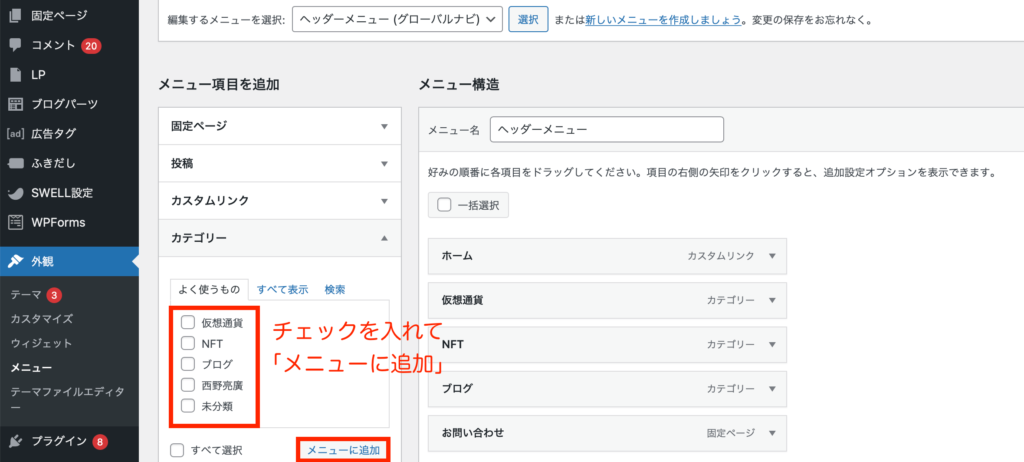Click the theme updates badge 3

(54, 295)
